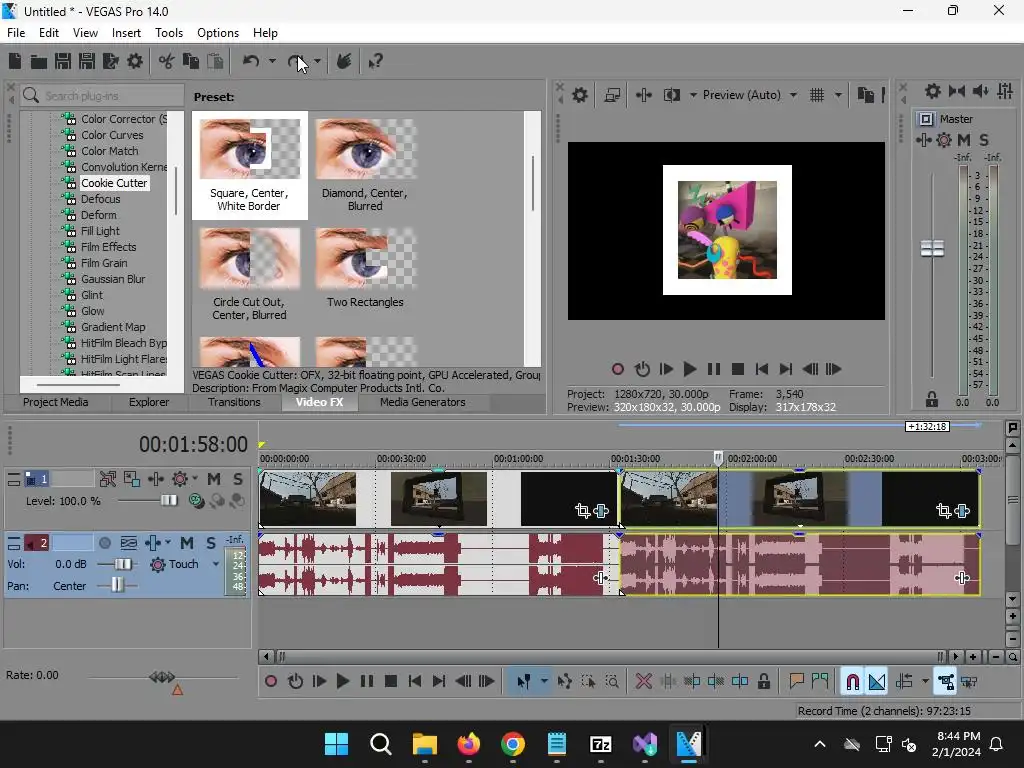Open Video Output FX in preview toolbar
Screen dimensions: 1024x768
pyautogui.click(x=643, y=95)
